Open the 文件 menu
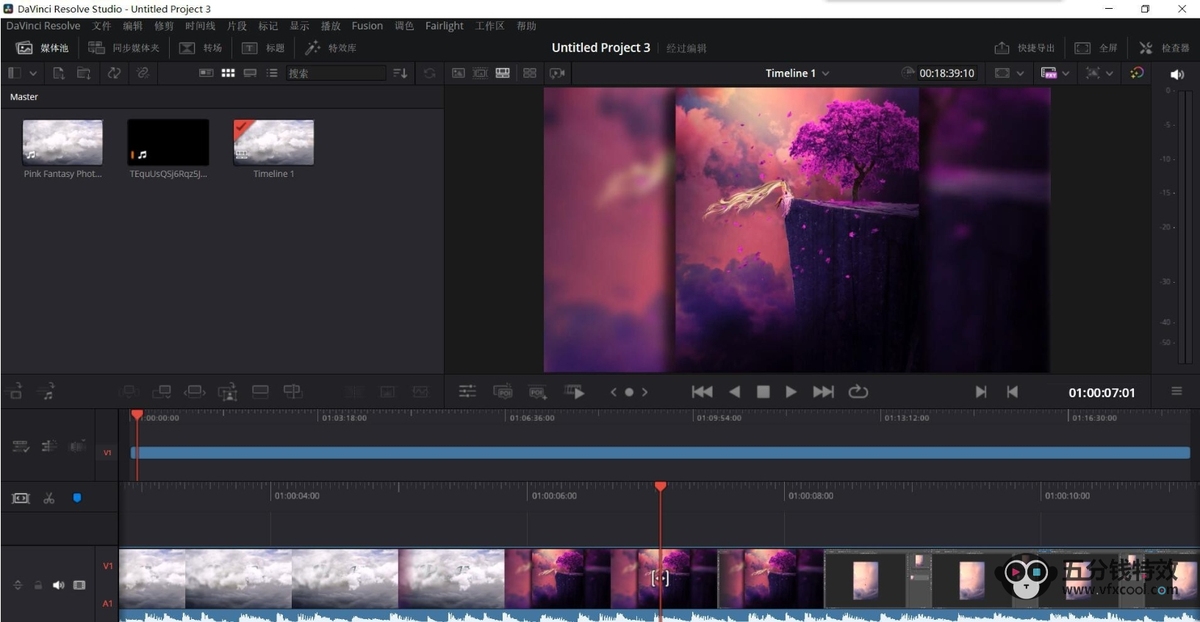The image size is (1200, 622). point(102,26)
